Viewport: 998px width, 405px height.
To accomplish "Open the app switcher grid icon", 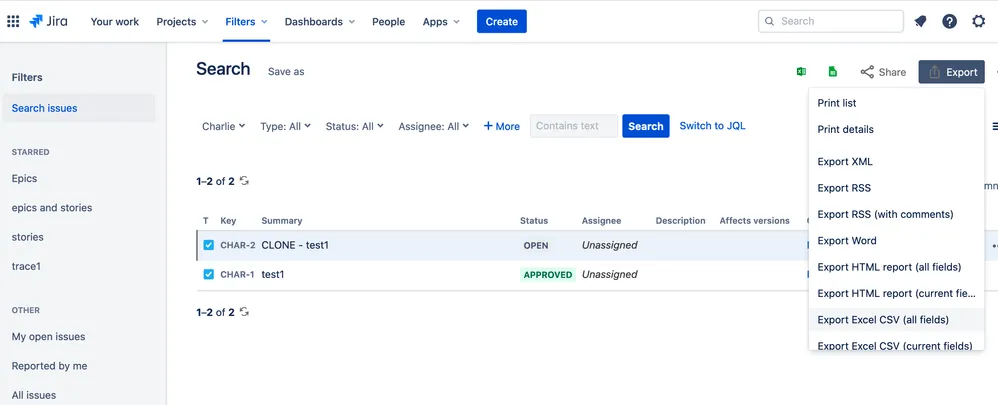I will 13,22.
